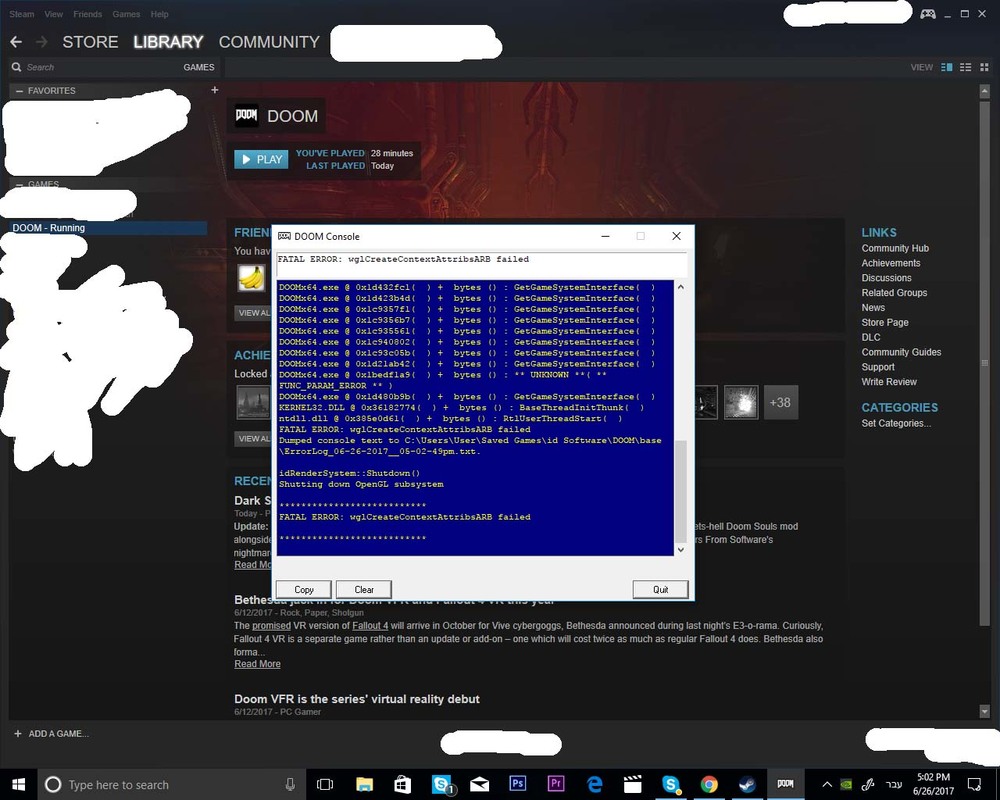Open the GAMES filter dropdown

pos(198,67)
